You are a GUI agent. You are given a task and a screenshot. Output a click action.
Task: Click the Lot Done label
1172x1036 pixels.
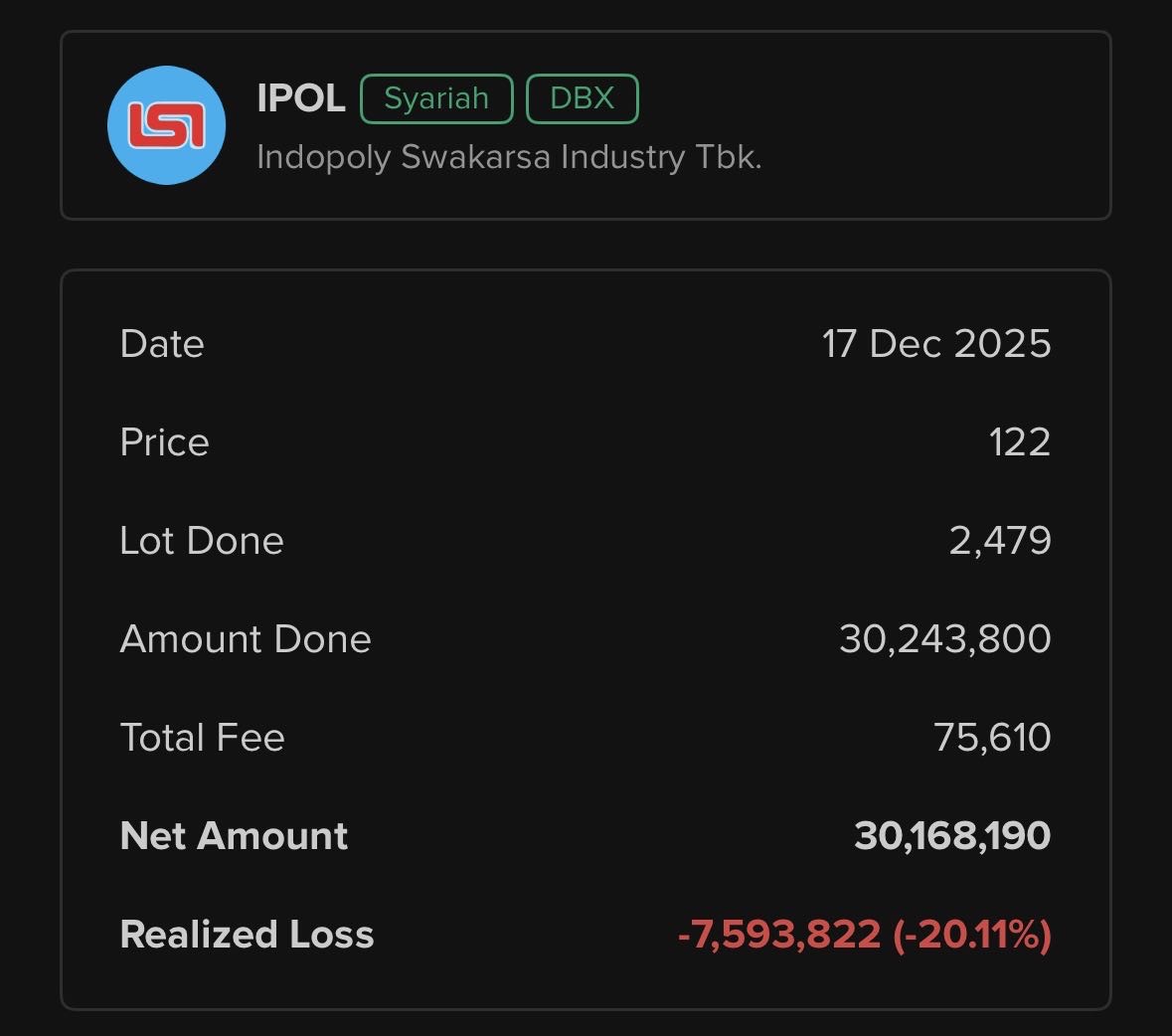[202, 541]
